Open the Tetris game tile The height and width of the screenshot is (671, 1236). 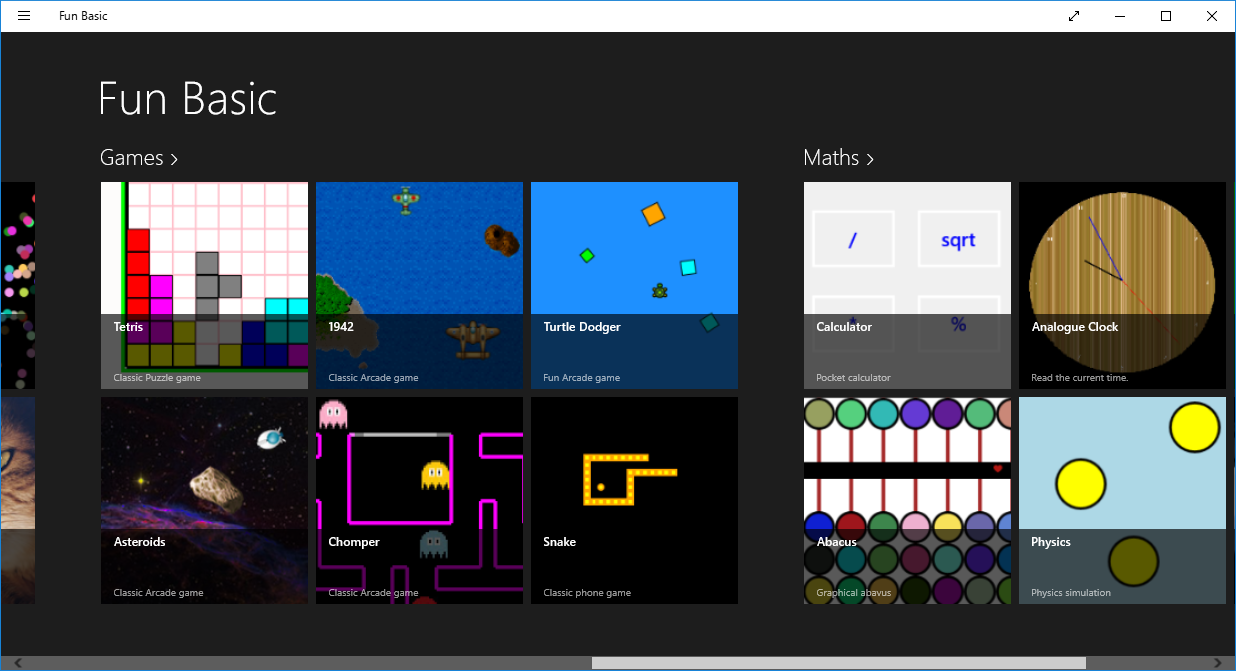(x=204, y=285)
